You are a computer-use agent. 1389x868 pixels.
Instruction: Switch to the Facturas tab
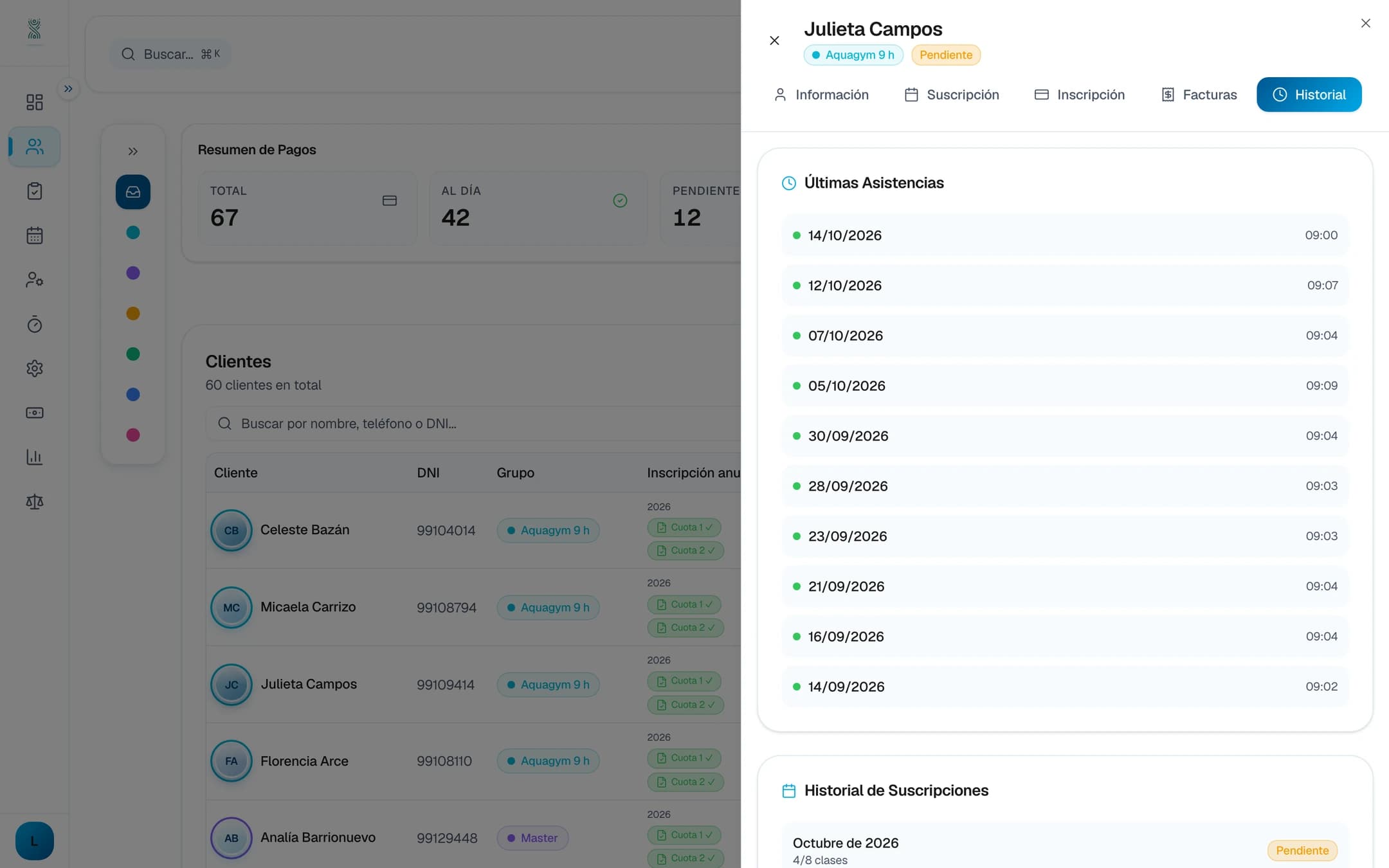[x=1199, y=95]
